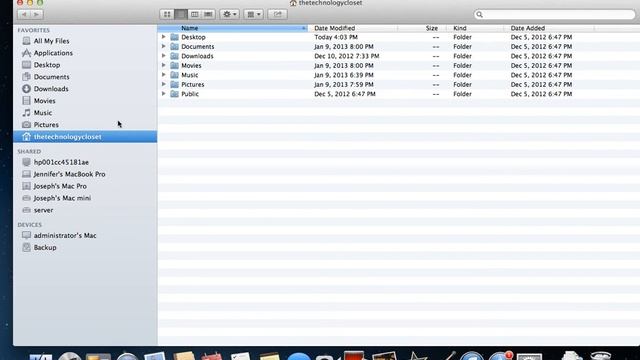
Task: Select the Downloads folder name in file list
Action: [x=197, y=56]
